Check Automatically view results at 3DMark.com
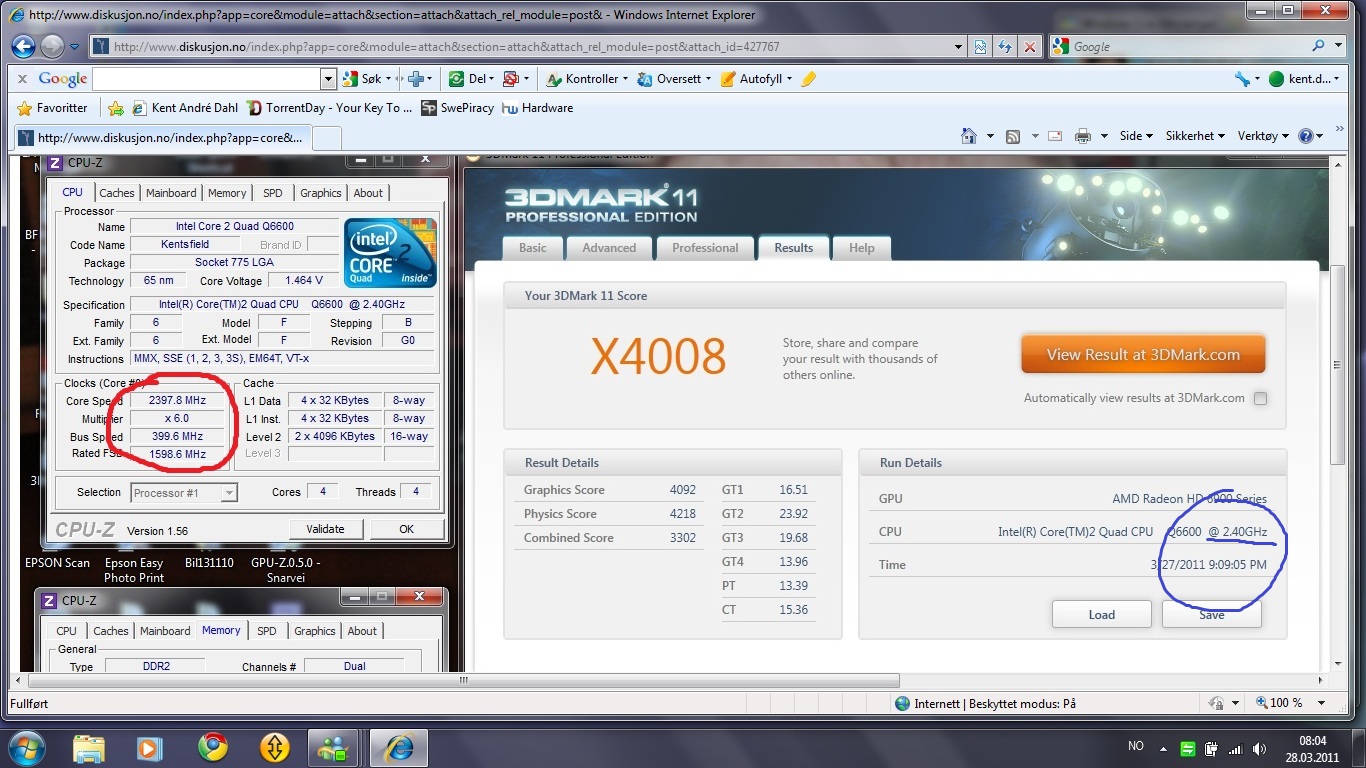Viewport: 1366px width, 768px height. click(1260, 398)
